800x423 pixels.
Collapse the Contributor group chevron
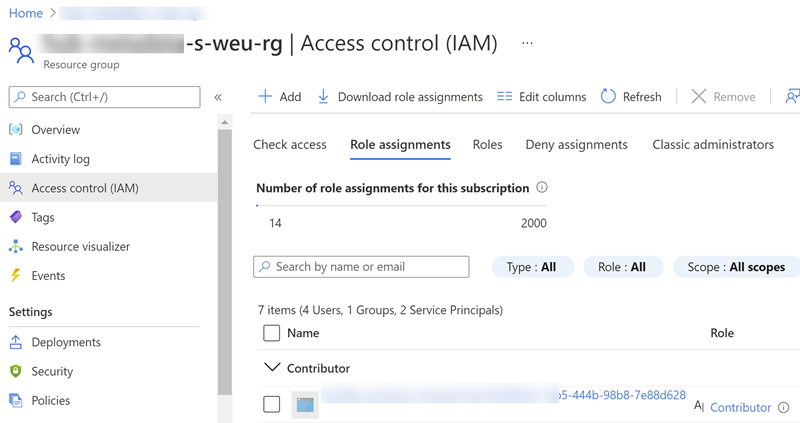272,367
